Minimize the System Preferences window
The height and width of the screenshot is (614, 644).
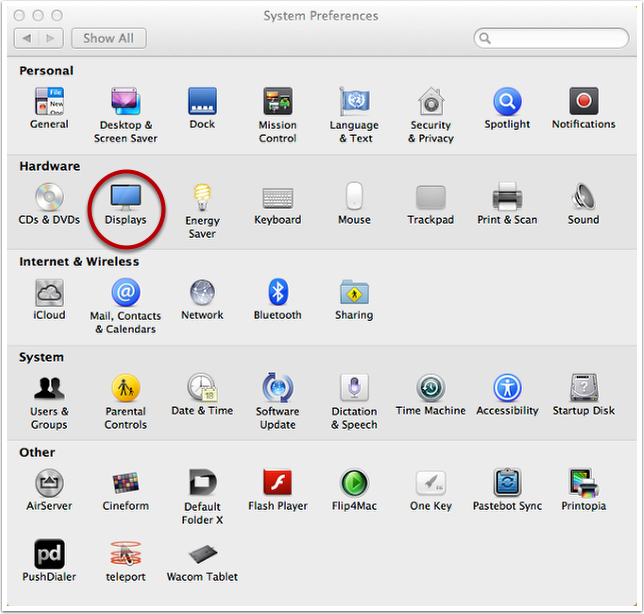pos(38,16)
